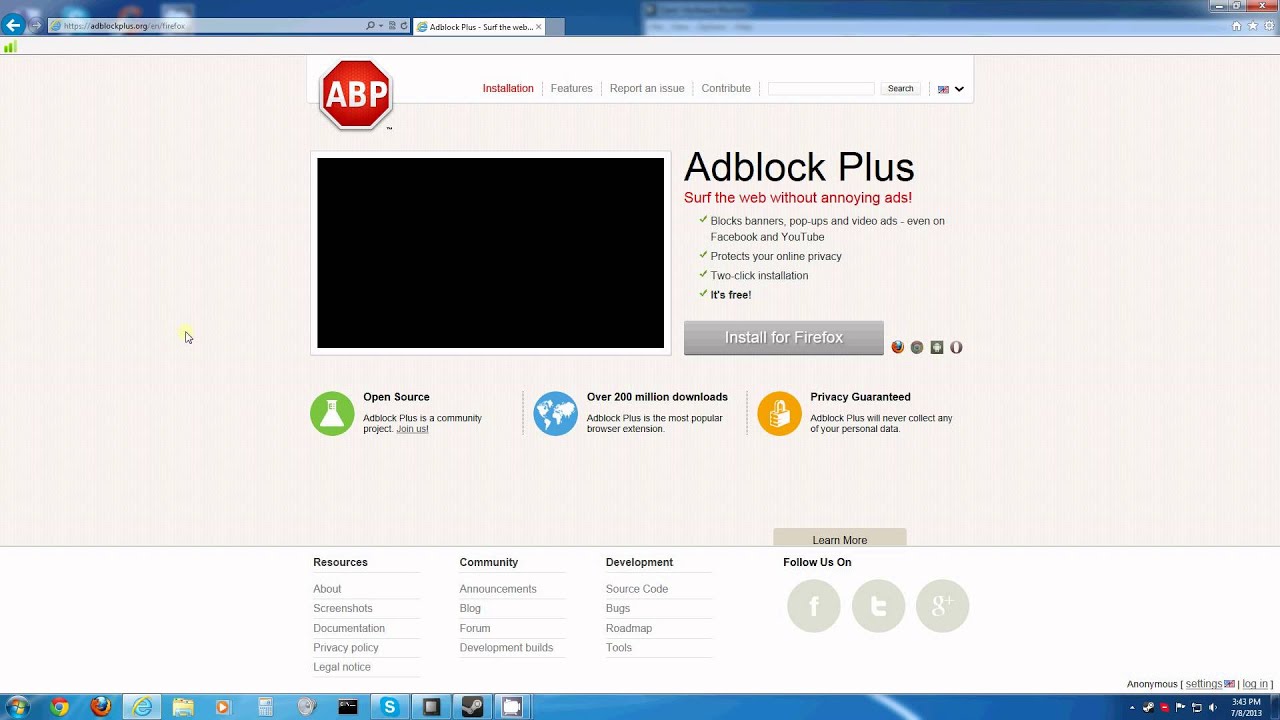Expand the language selector dropdown arrow
1280x720 pixels.
[959, 89]
